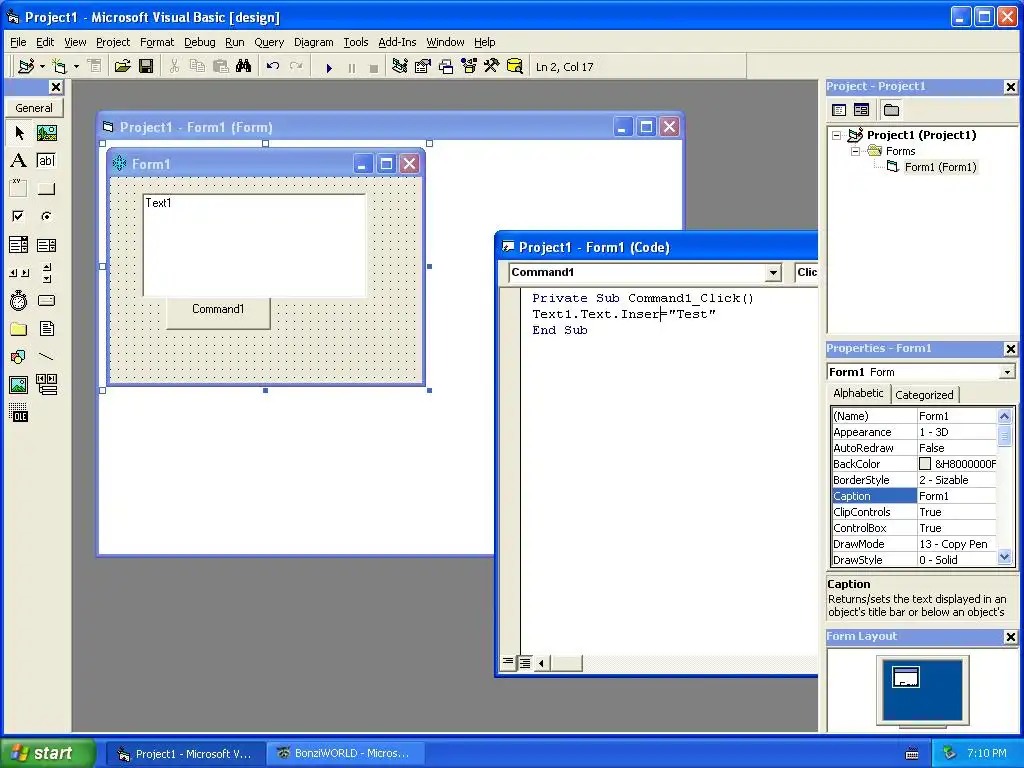Click the Add Standard EXE Project toolbar icon

26,66
